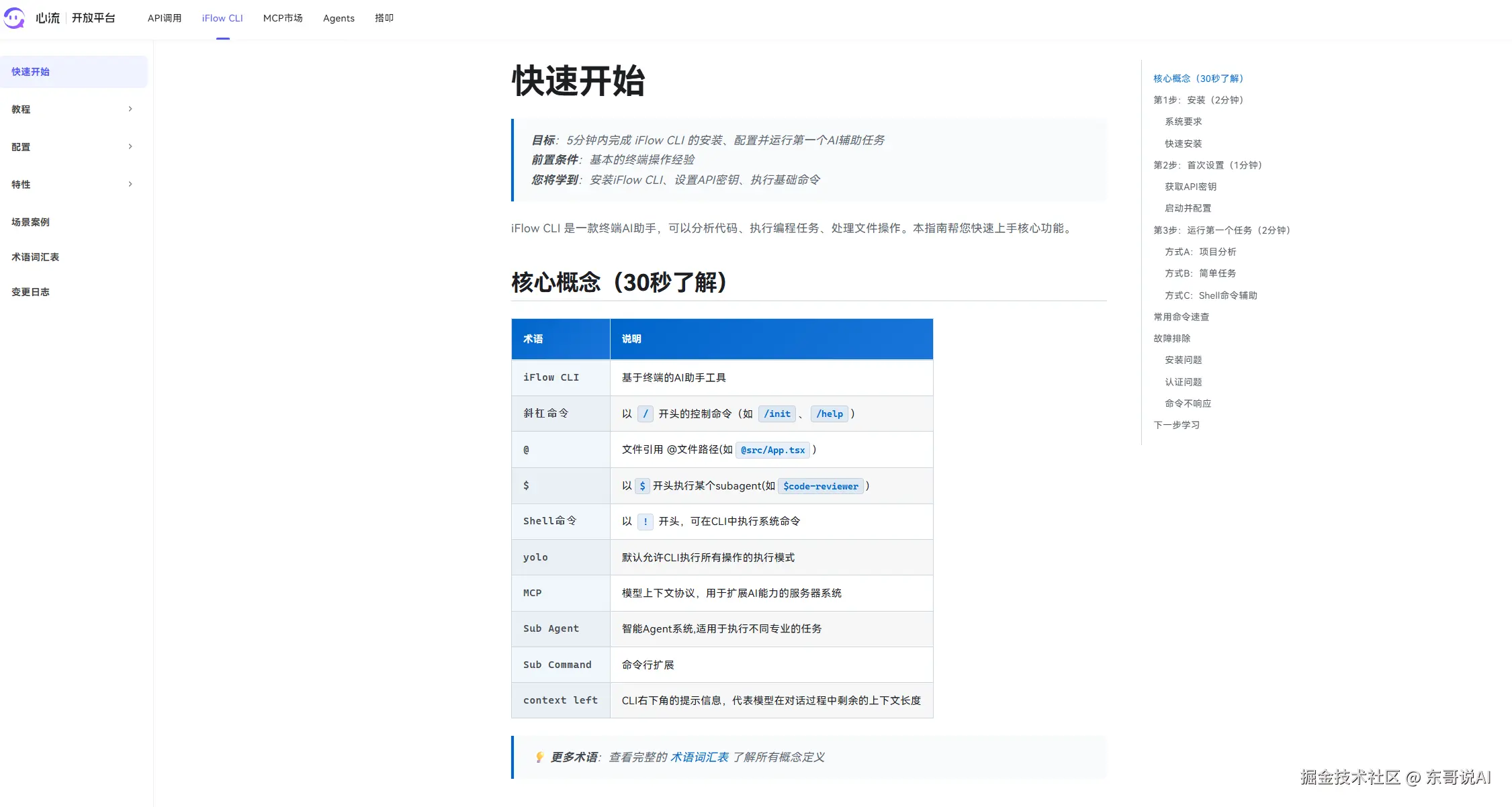Click the /help slash command badge
The image size is (1512, 807).
(x=830, y=414)
